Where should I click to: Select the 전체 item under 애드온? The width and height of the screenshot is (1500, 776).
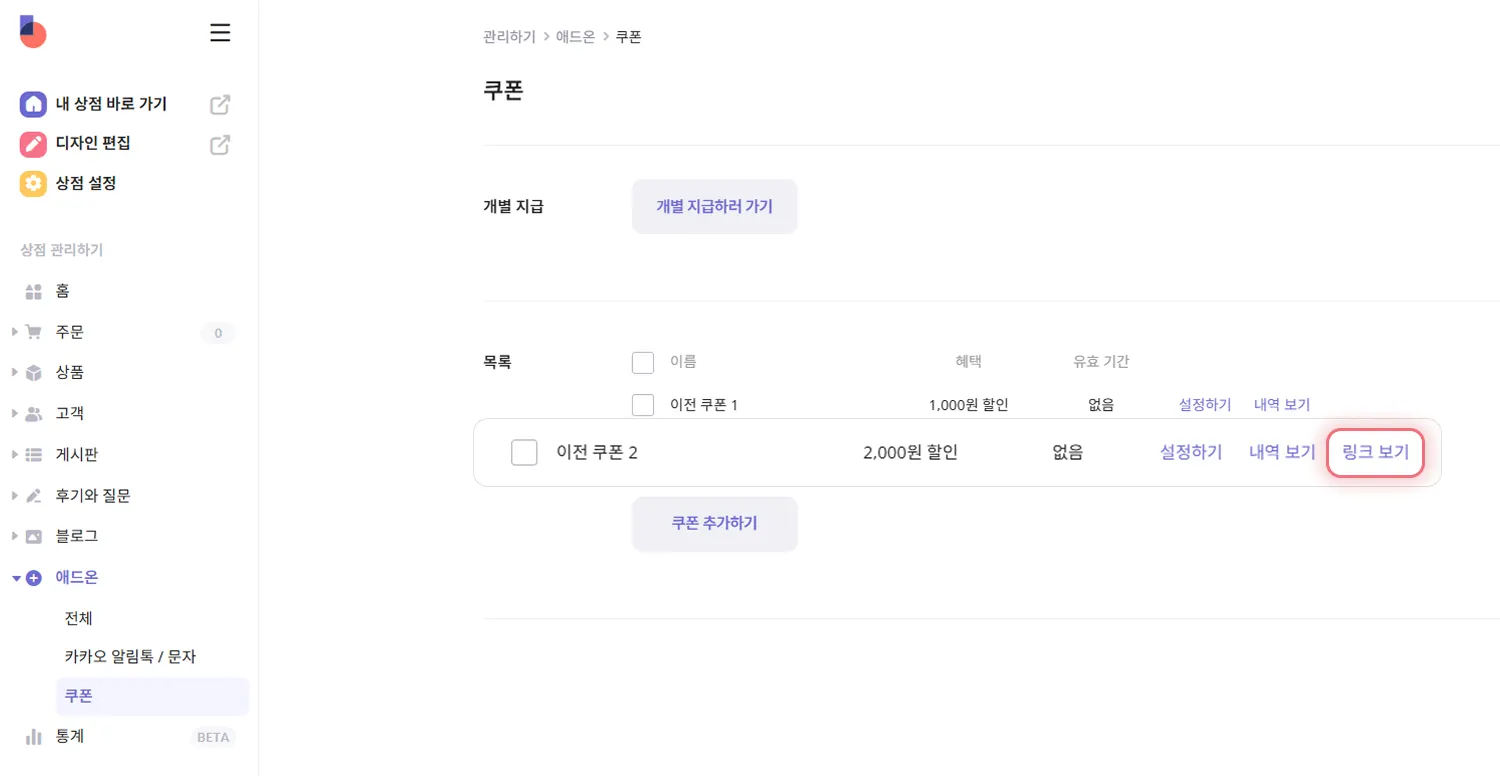click(x=79, y=618)
